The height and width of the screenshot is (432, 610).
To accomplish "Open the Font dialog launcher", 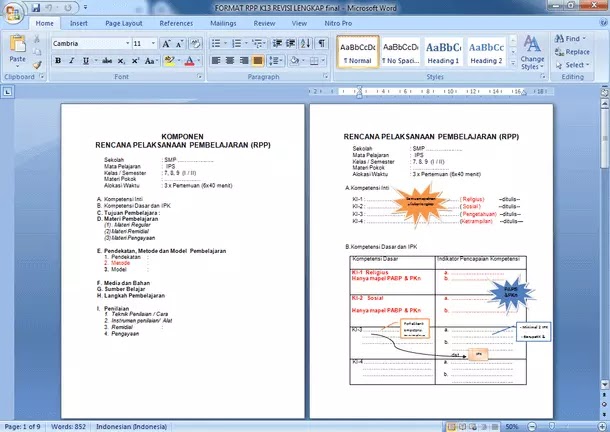I will coord(200,77).
